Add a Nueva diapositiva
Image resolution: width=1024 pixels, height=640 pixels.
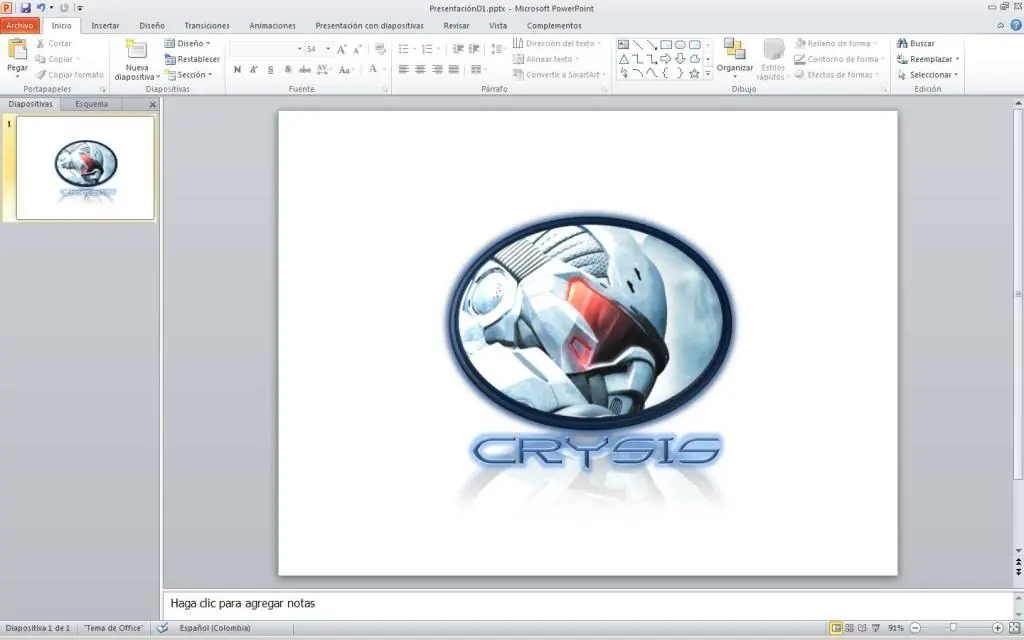[x=136, y=59]
